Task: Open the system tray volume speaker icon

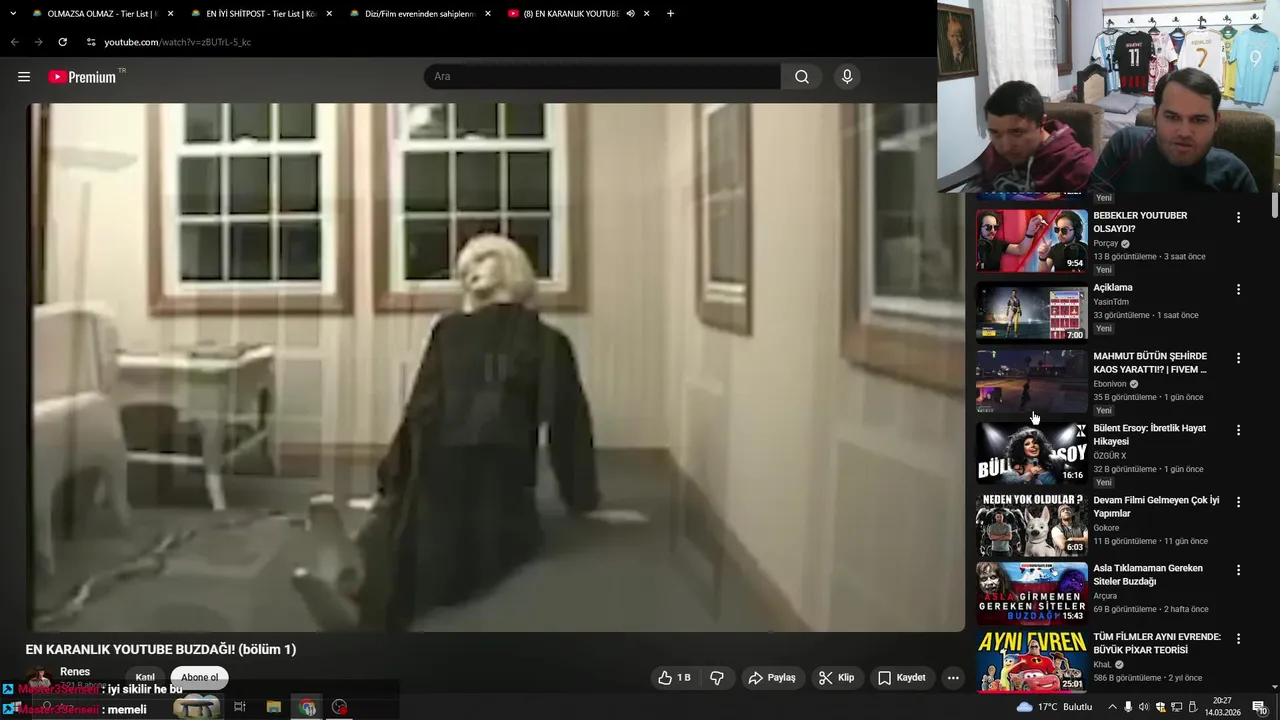Action: pyautogui.click(x=1144, y=707)
